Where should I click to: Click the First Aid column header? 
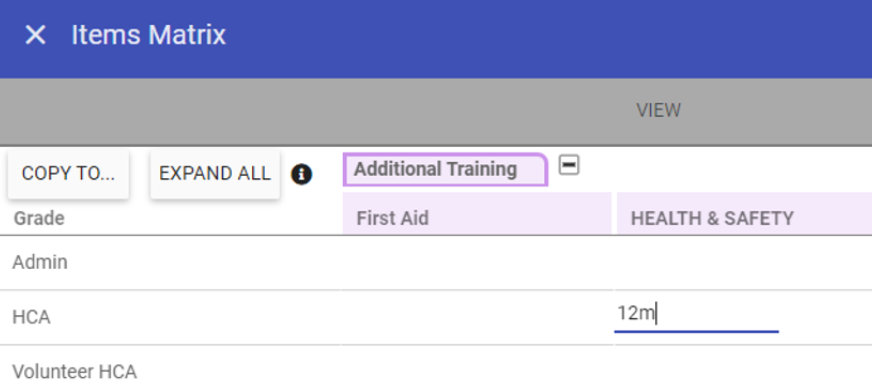pyautogui.click(x=477, y=213)
